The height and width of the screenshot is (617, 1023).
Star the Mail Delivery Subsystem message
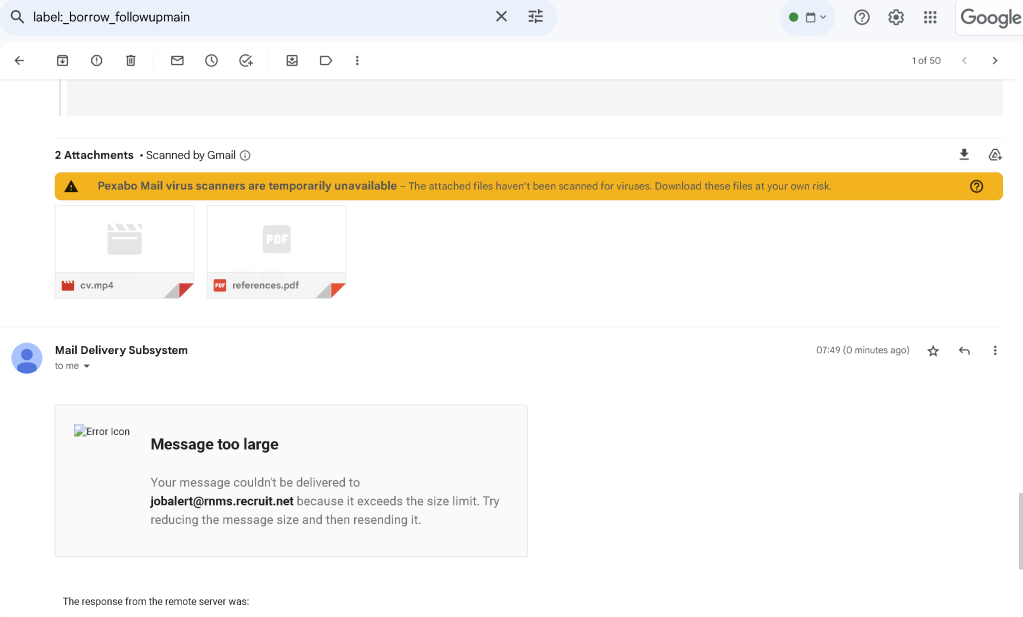pos(934,351)
